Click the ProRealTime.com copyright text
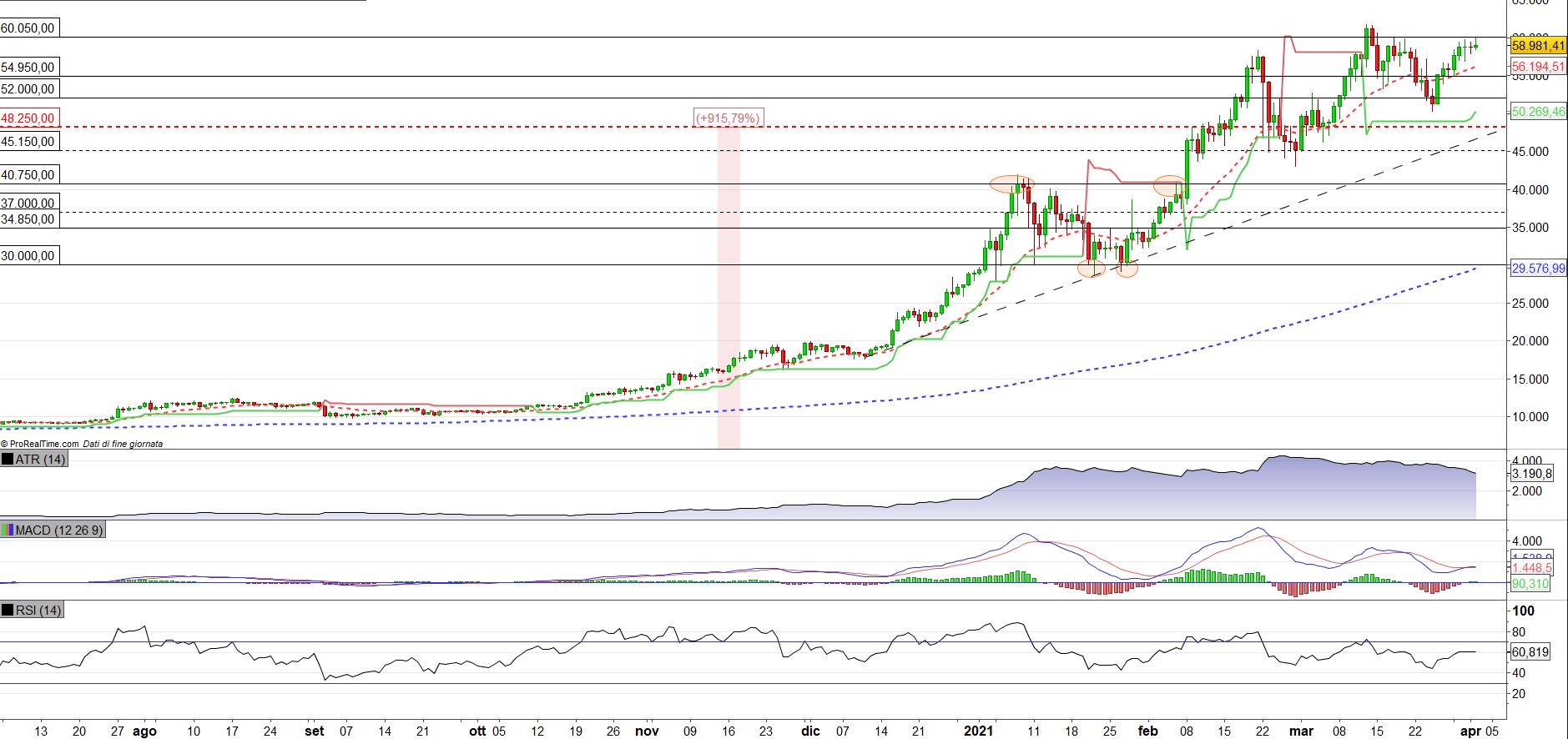 click(40, 445)
